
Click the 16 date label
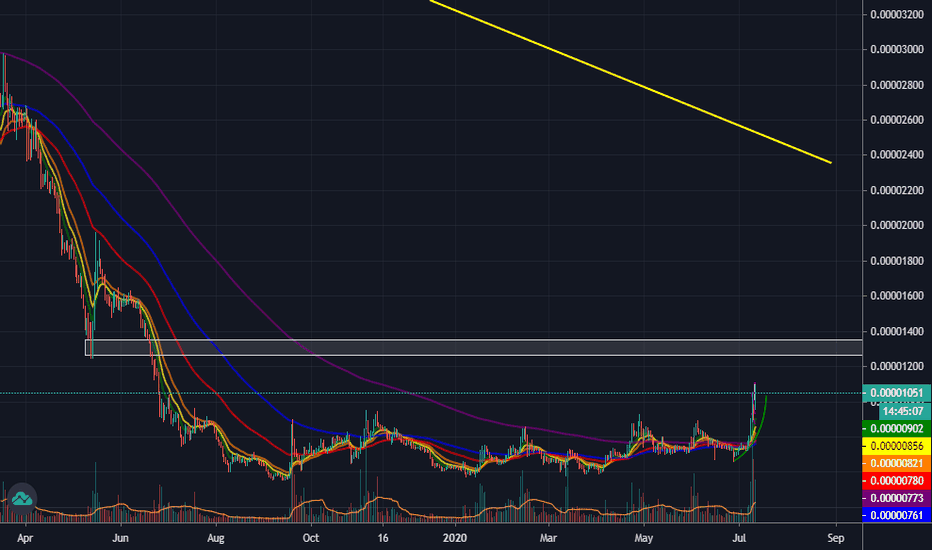pos(383,538)
